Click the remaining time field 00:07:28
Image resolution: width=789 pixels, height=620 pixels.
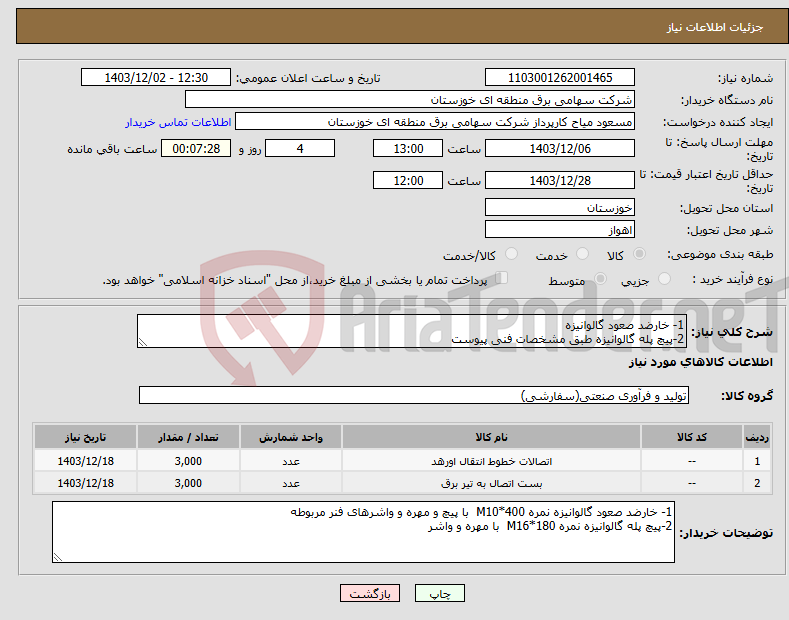[x=196, y=148]
